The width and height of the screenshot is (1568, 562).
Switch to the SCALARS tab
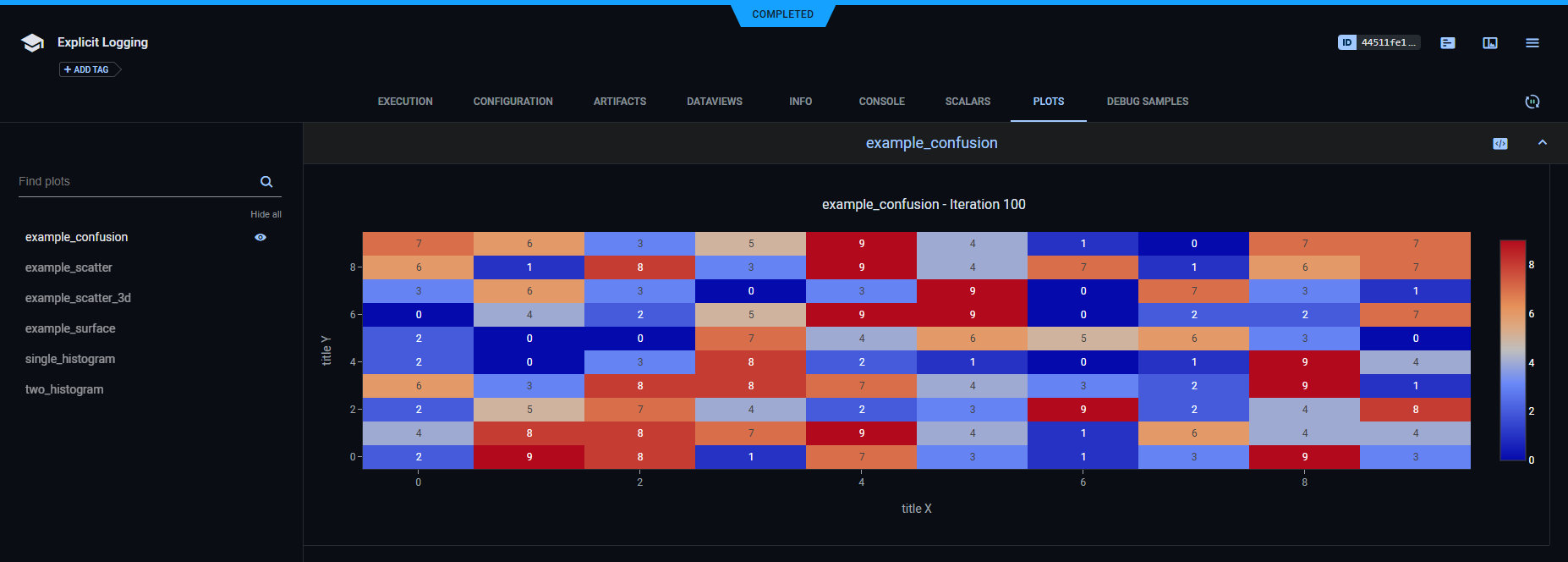point(968,102)
